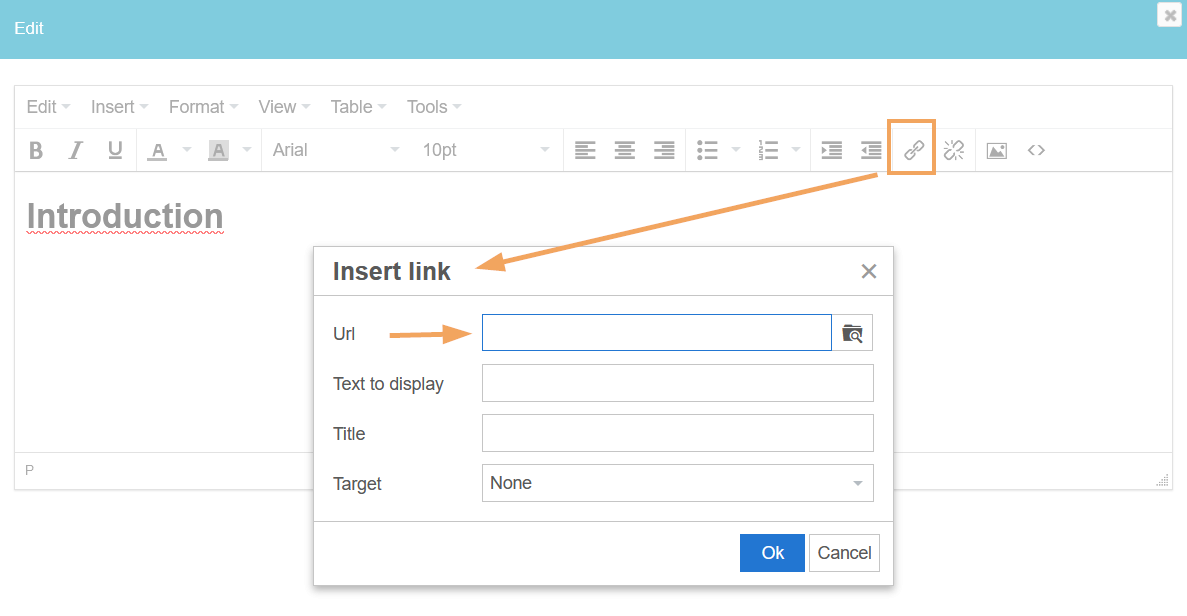Click the Text to display field

(677, 383)
